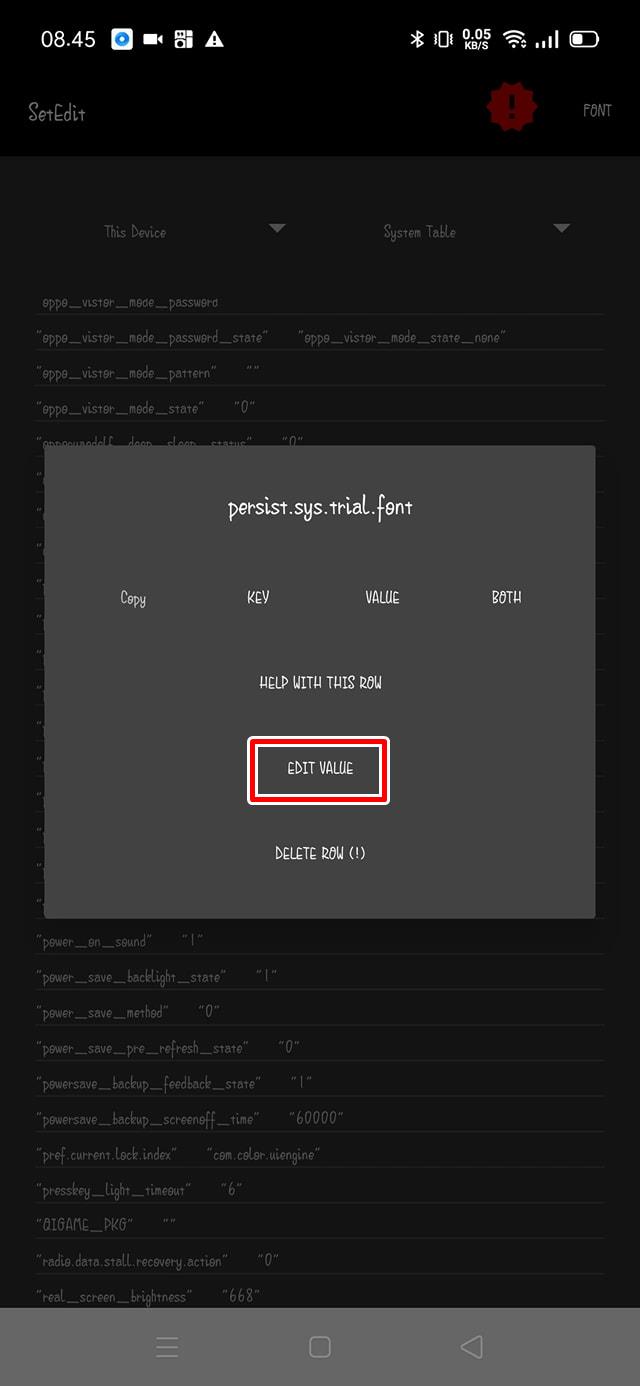The image size is (640, 1386).
Task: Select VALUE copy option
Action: click(382, 597)
